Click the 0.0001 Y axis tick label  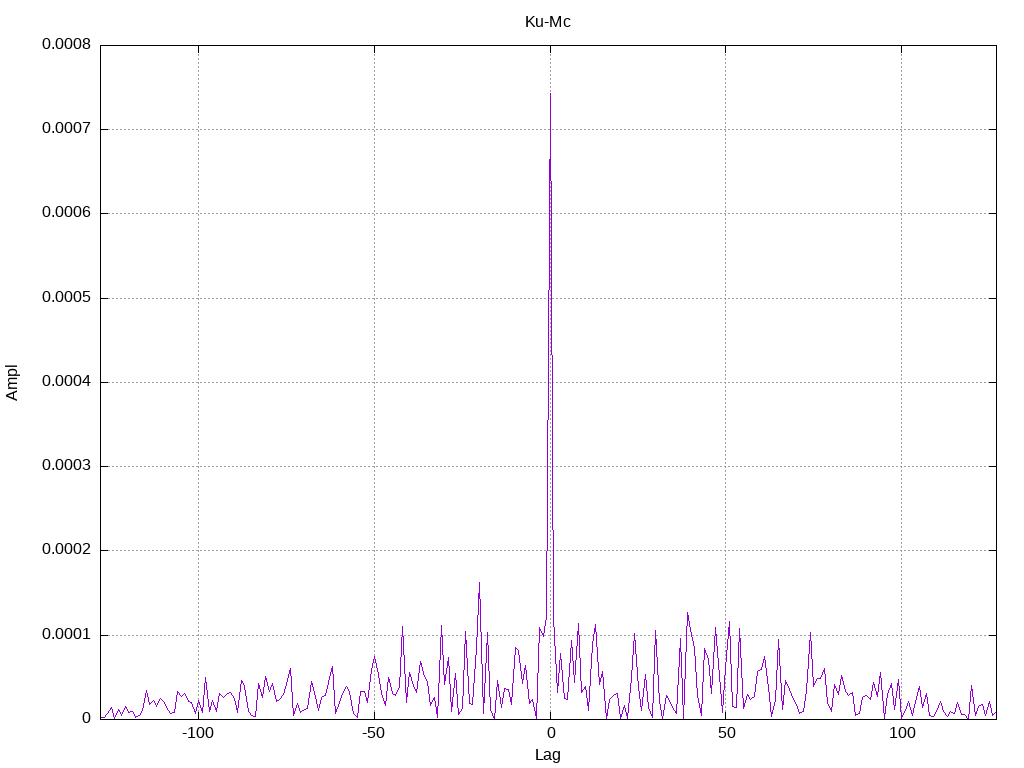click(66, 635)
